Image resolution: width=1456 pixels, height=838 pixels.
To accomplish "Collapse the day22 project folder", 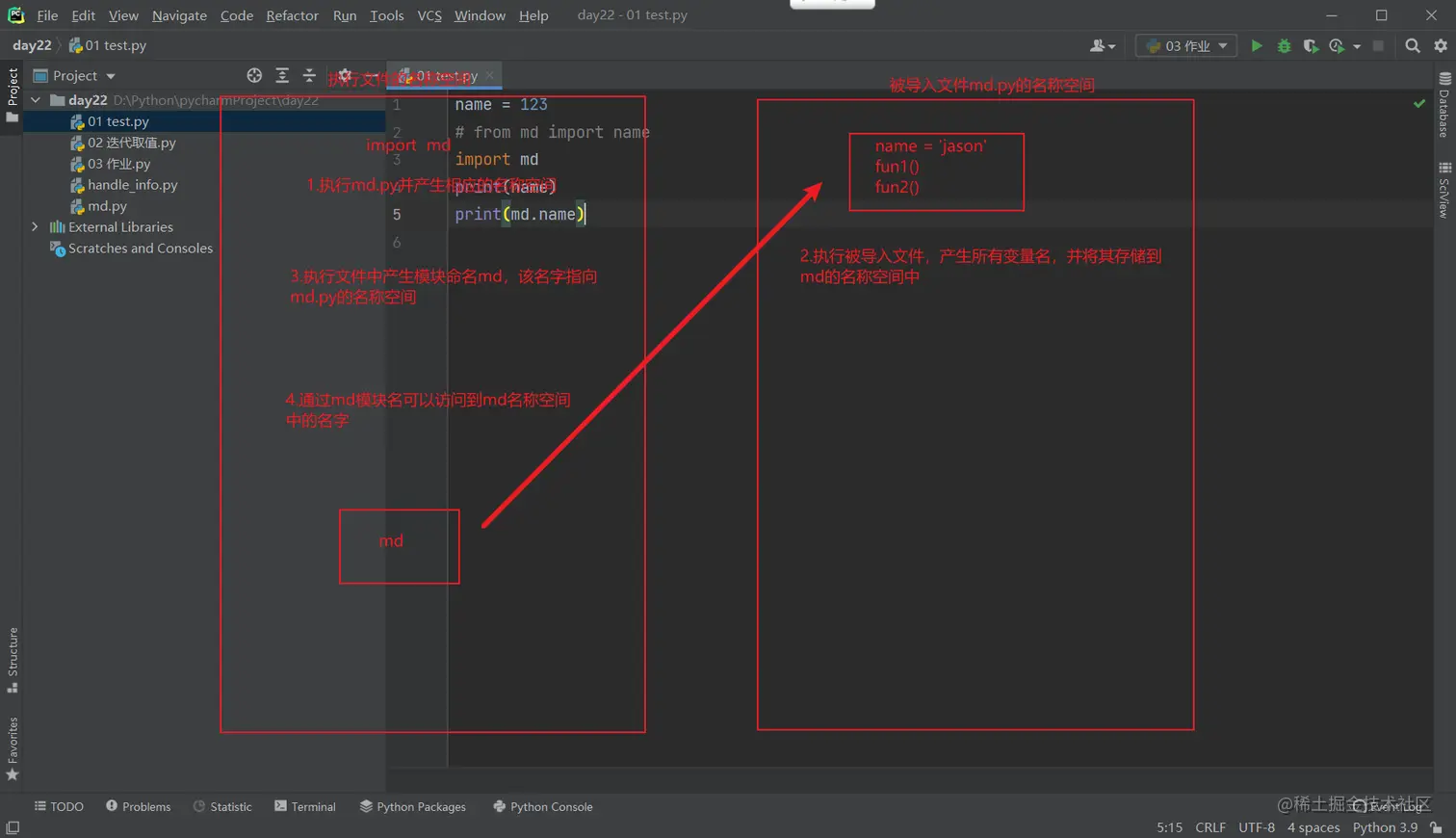I will [36, 100].
